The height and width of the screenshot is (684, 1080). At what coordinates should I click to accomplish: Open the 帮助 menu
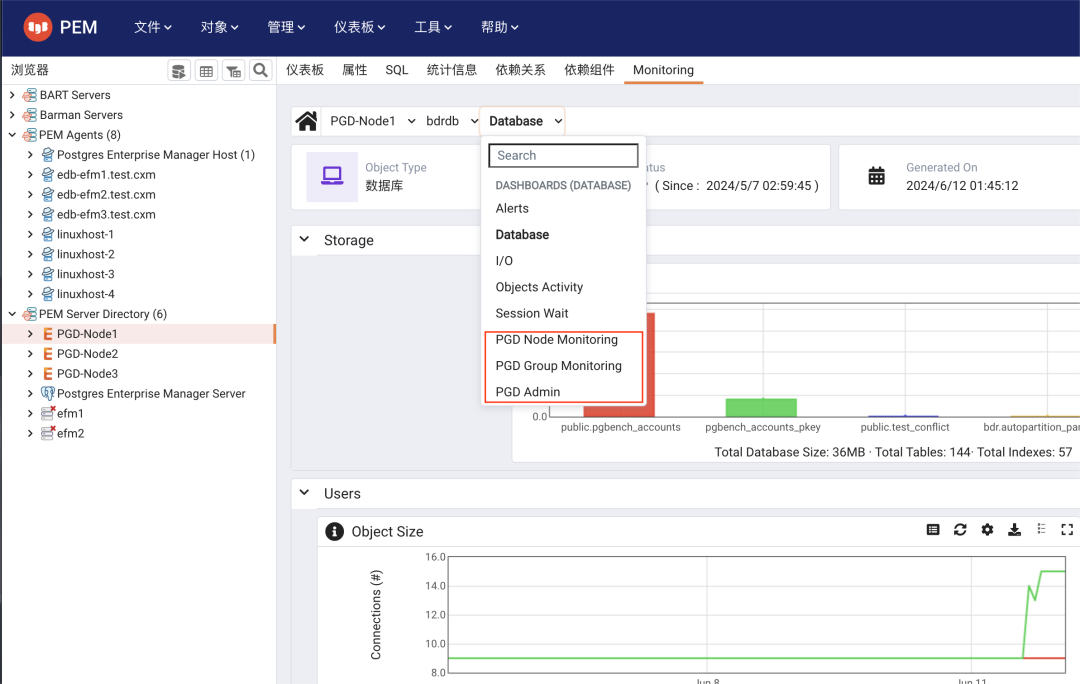pyautogui.click(x=499, y=27)
